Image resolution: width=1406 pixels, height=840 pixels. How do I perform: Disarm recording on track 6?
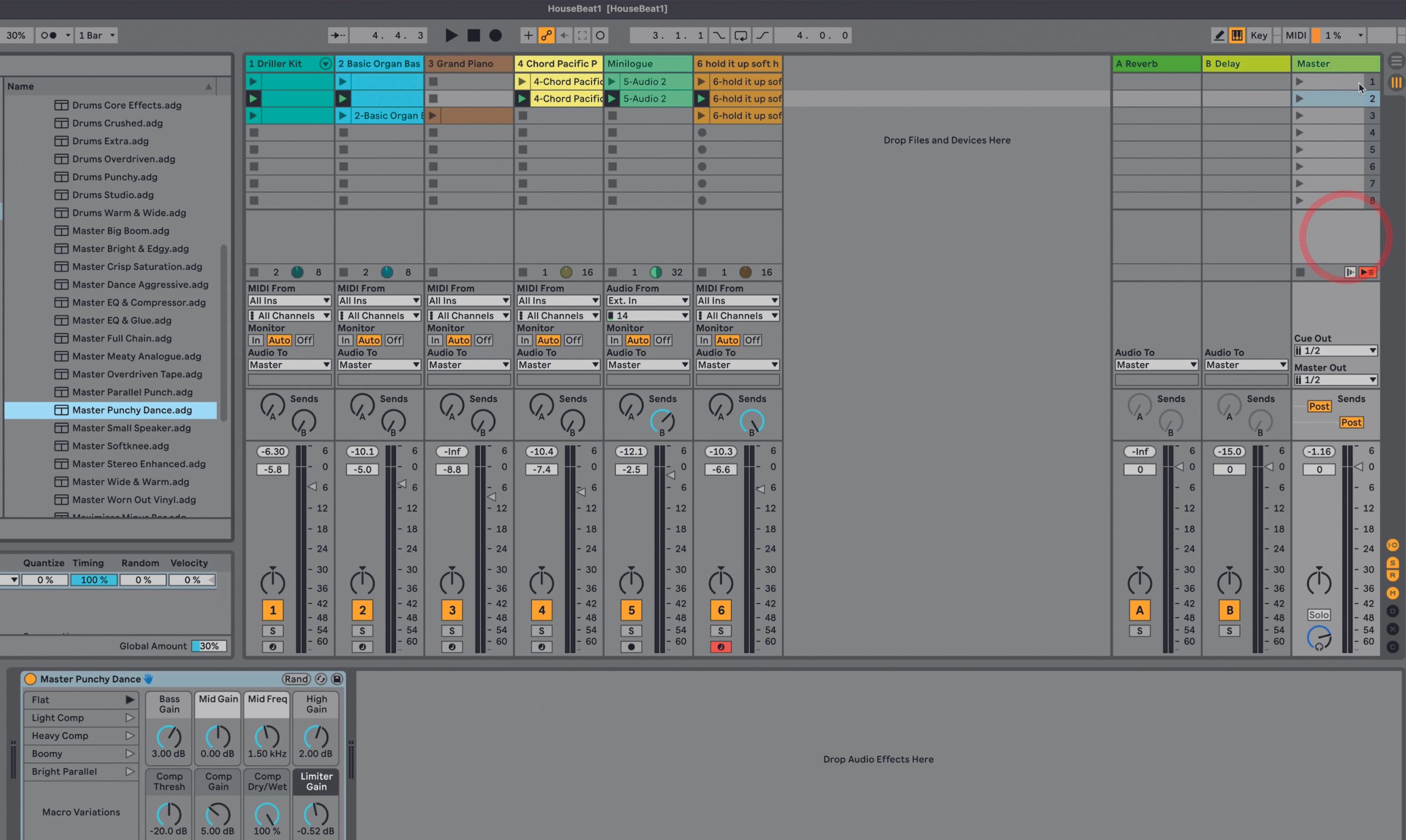721,646
